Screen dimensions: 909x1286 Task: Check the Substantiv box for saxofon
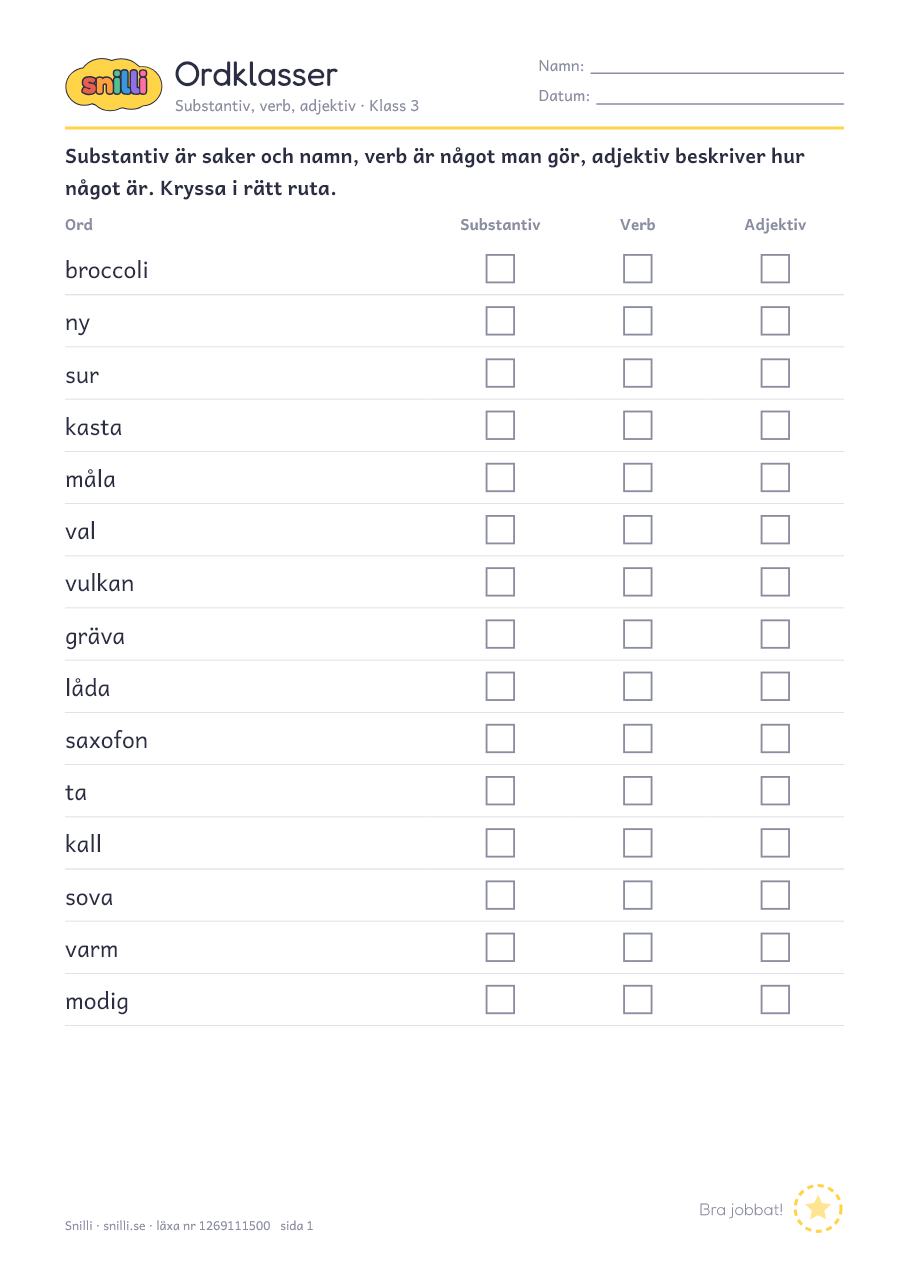click(500, 738)
